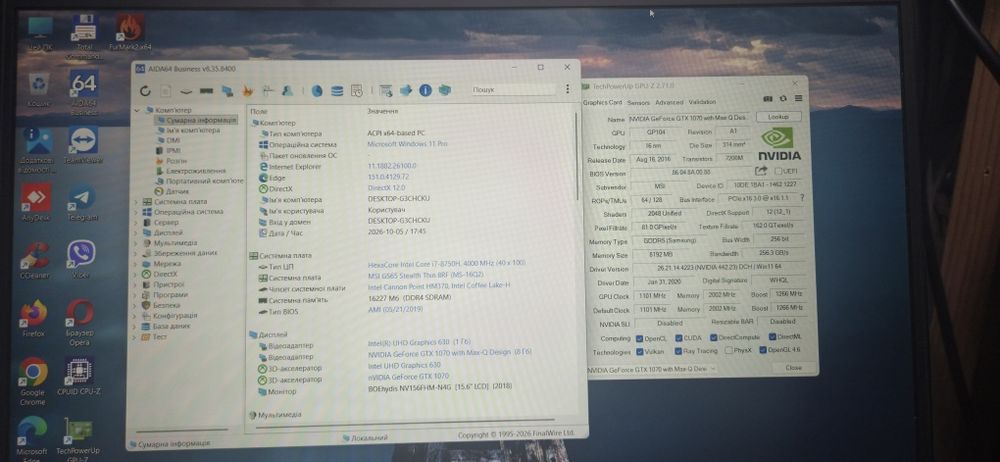The image size is (1000, 462).
Task: Toggle Vulkan checkbox in GPU-Z
Action: point(639,352)
